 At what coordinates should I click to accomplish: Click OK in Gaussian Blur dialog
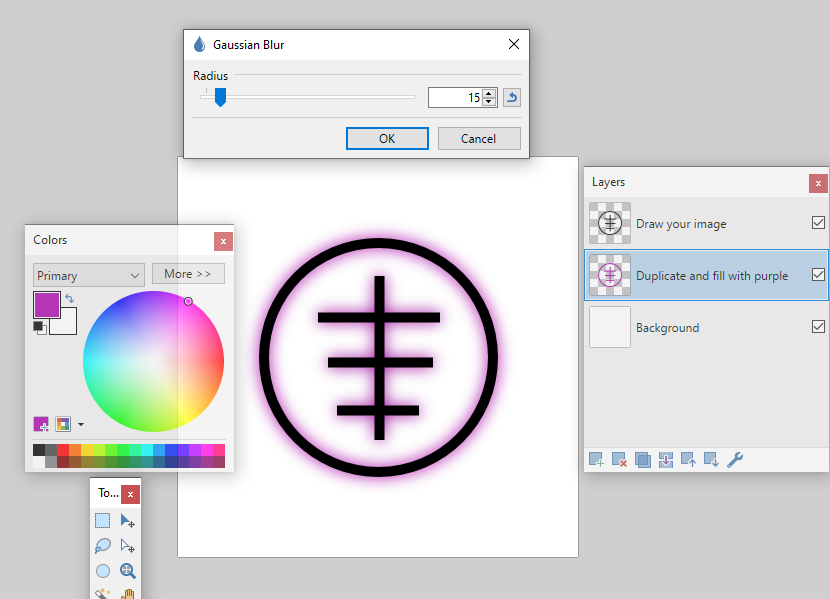(387, 139)
